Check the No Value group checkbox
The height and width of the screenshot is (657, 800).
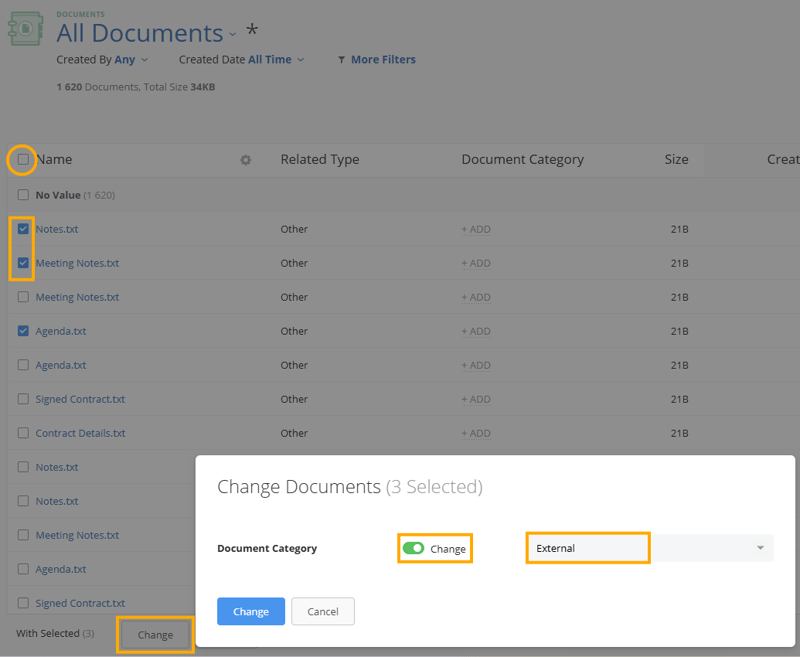click(23, 195)
